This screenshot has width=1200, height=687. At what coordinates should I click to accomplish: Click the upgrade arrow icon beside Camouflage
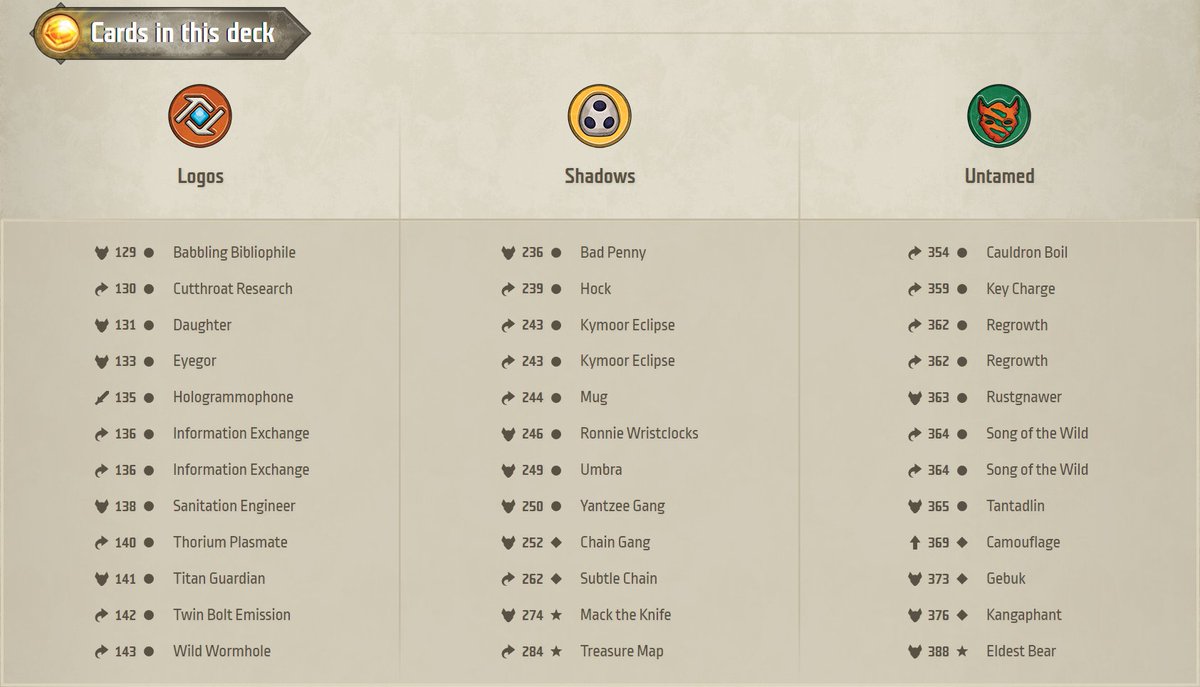(914, 543)
